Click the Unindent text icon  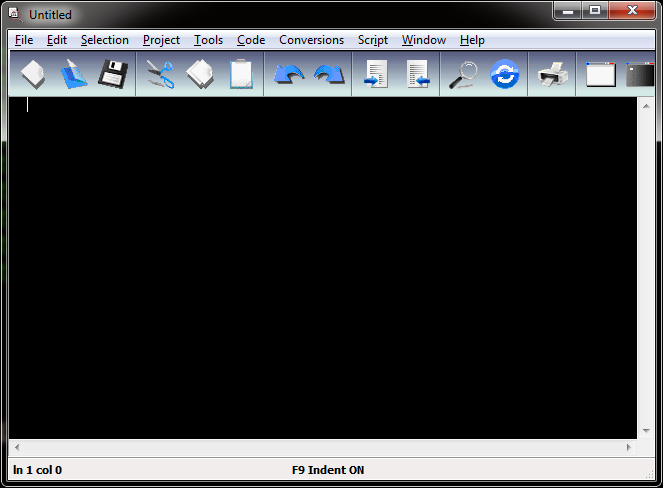(418, 74)
